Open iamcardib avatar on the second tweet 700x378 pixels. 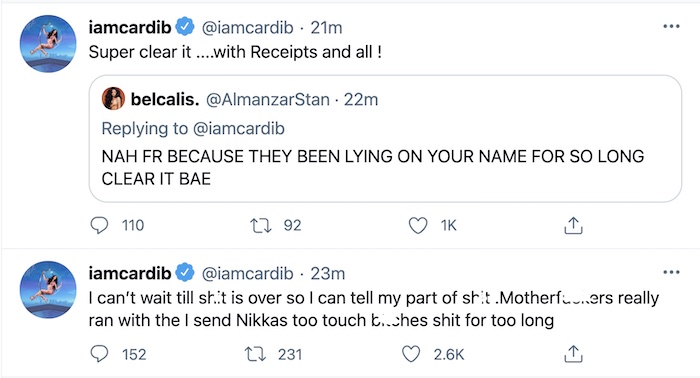point(48,290)
